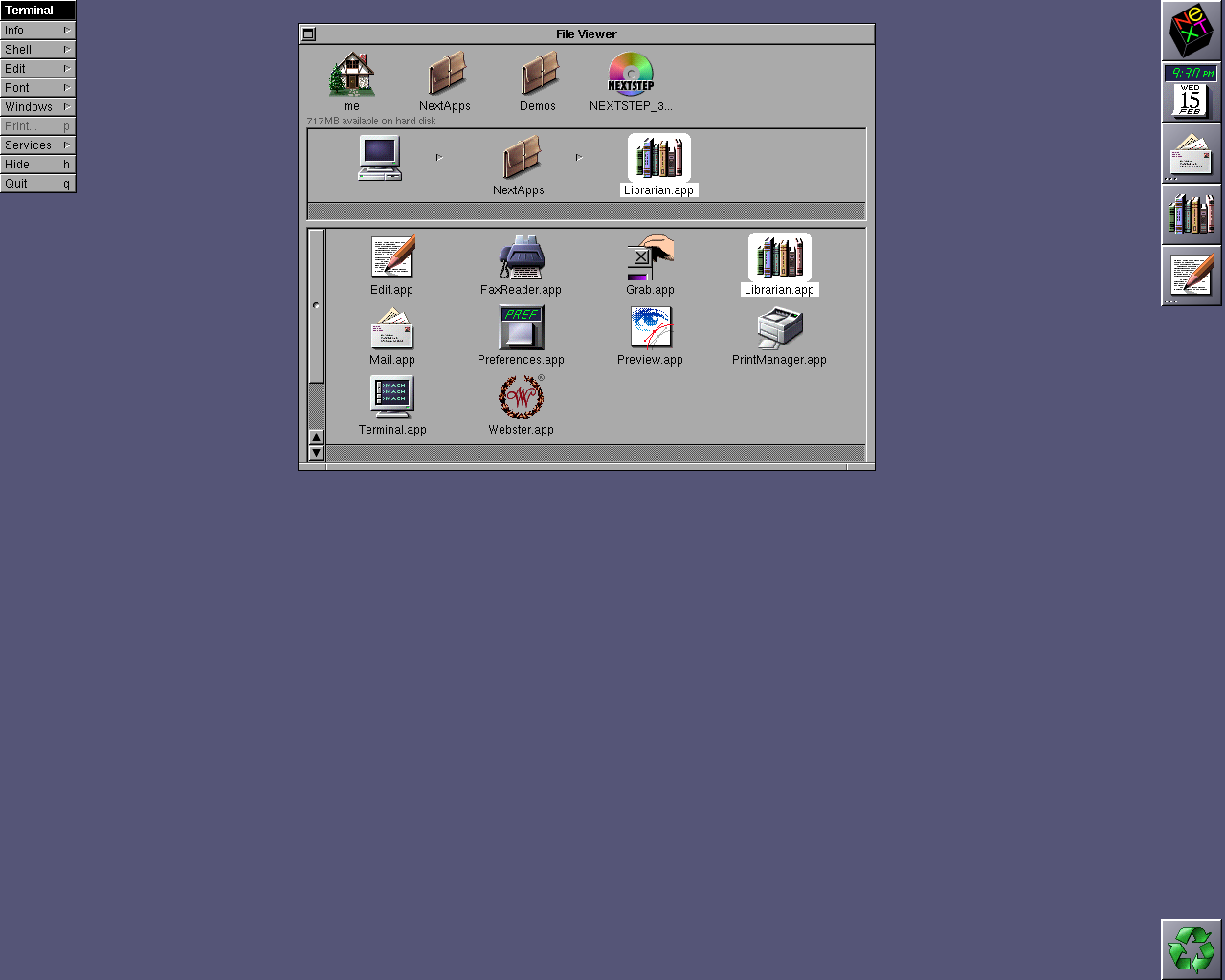1225x980 pixels.
Task: Select the Webster.app icon
Action: point(522,397)
